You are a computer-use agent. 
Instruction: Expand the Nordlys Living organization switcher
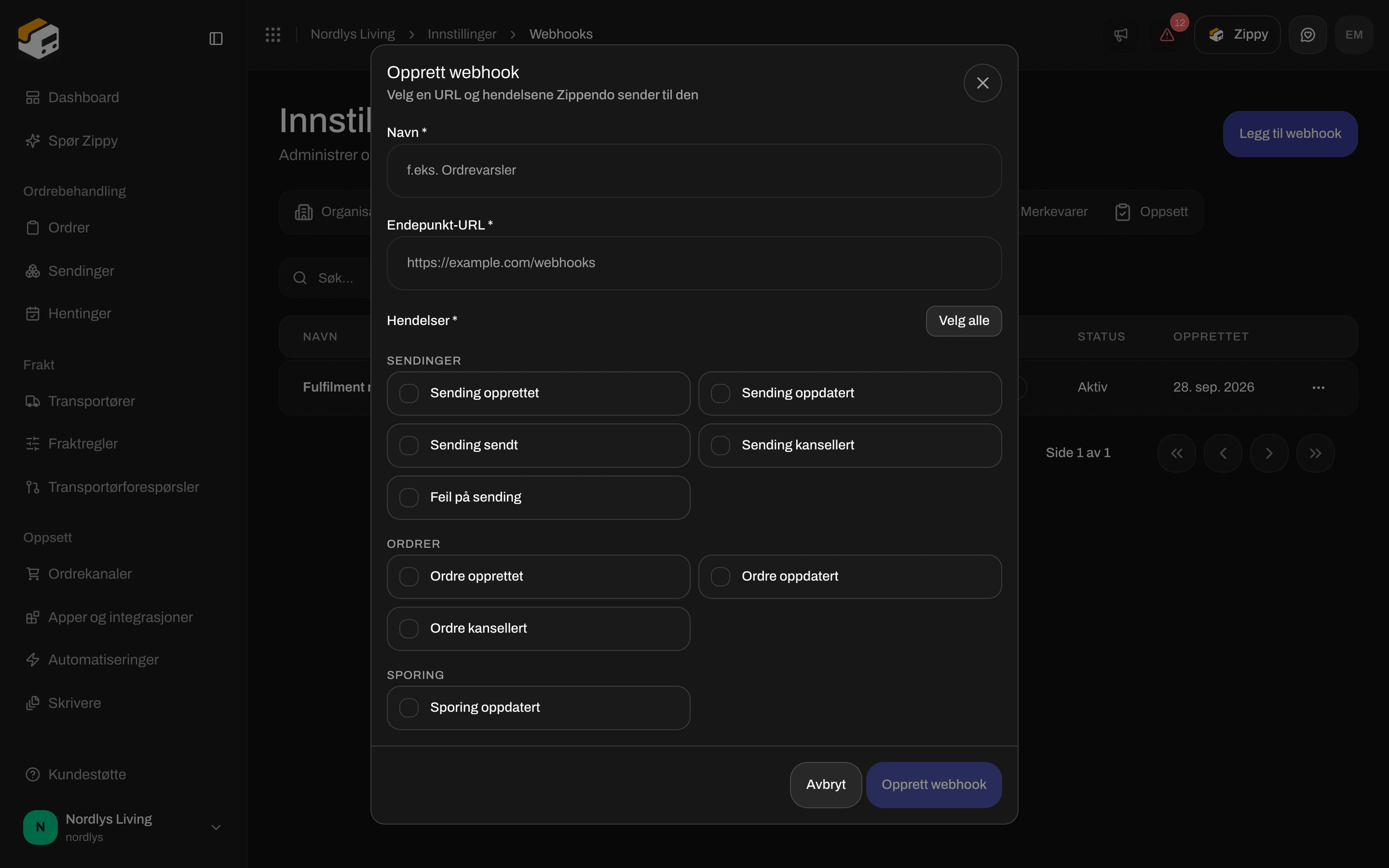point(124,827)
